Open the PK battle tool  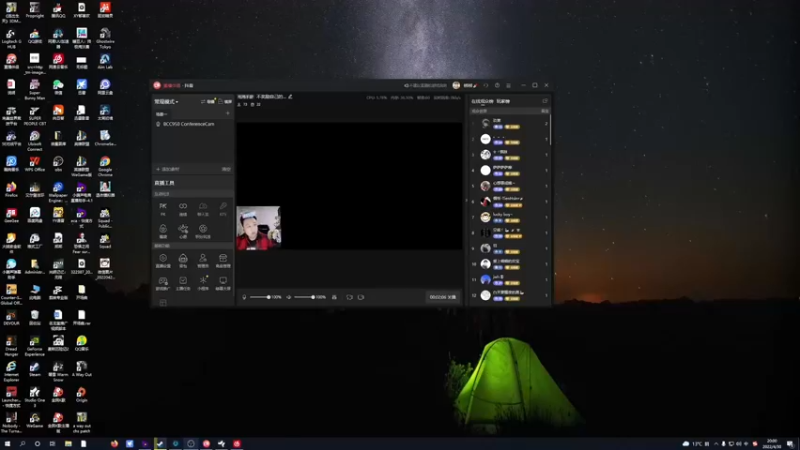tap(163, 209)
